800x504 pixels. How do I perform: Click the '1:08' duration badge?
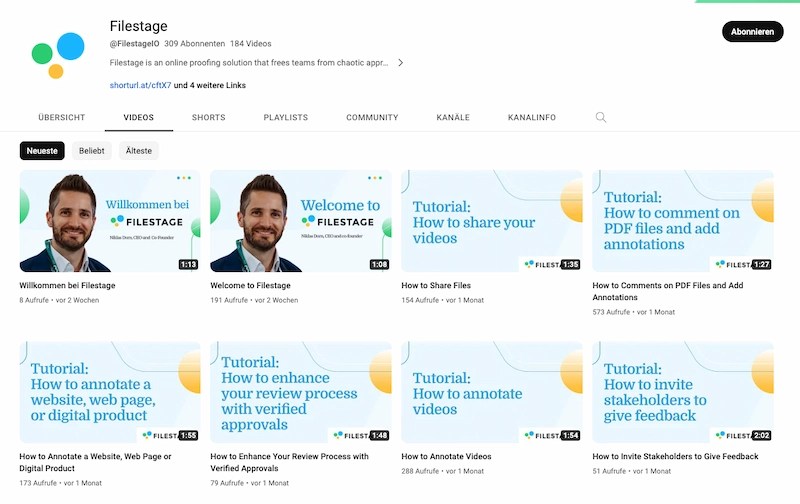(379, 264)
